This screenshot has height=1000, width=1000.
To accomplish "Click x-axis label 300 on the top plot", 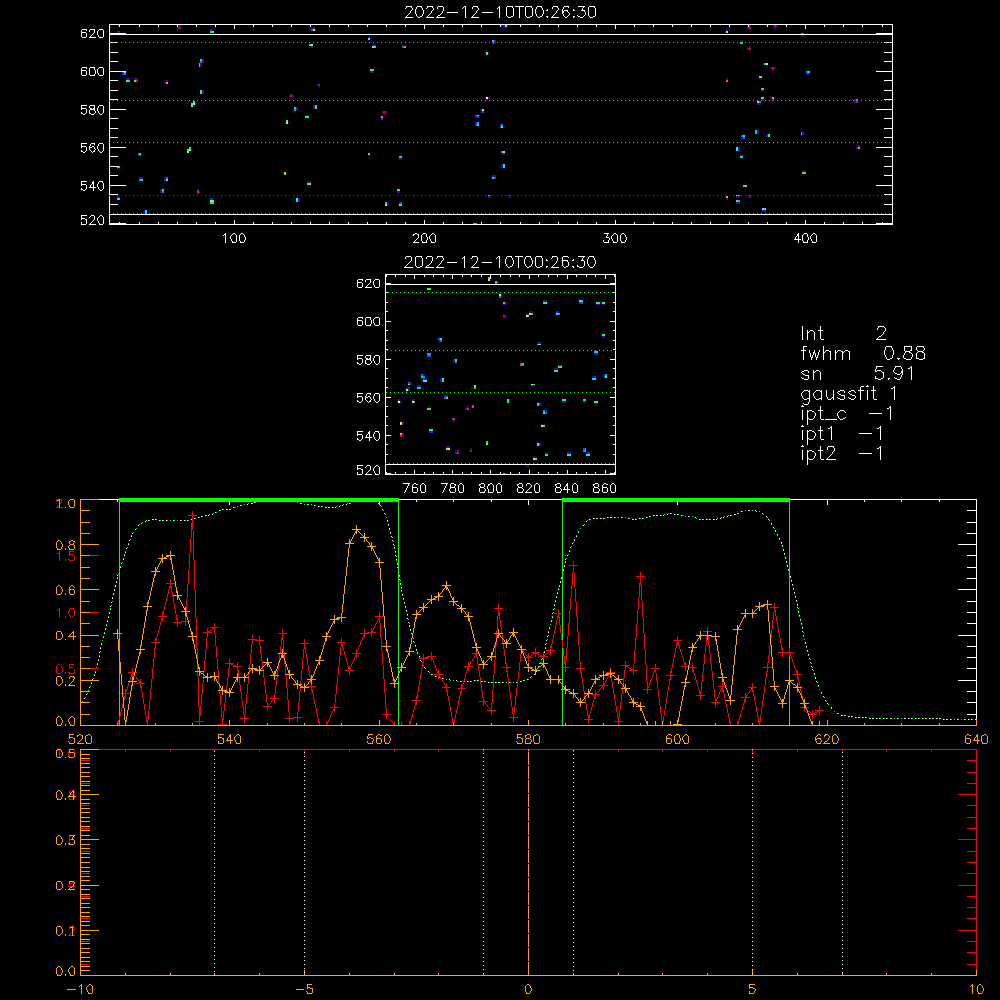I will coord(615,239).
